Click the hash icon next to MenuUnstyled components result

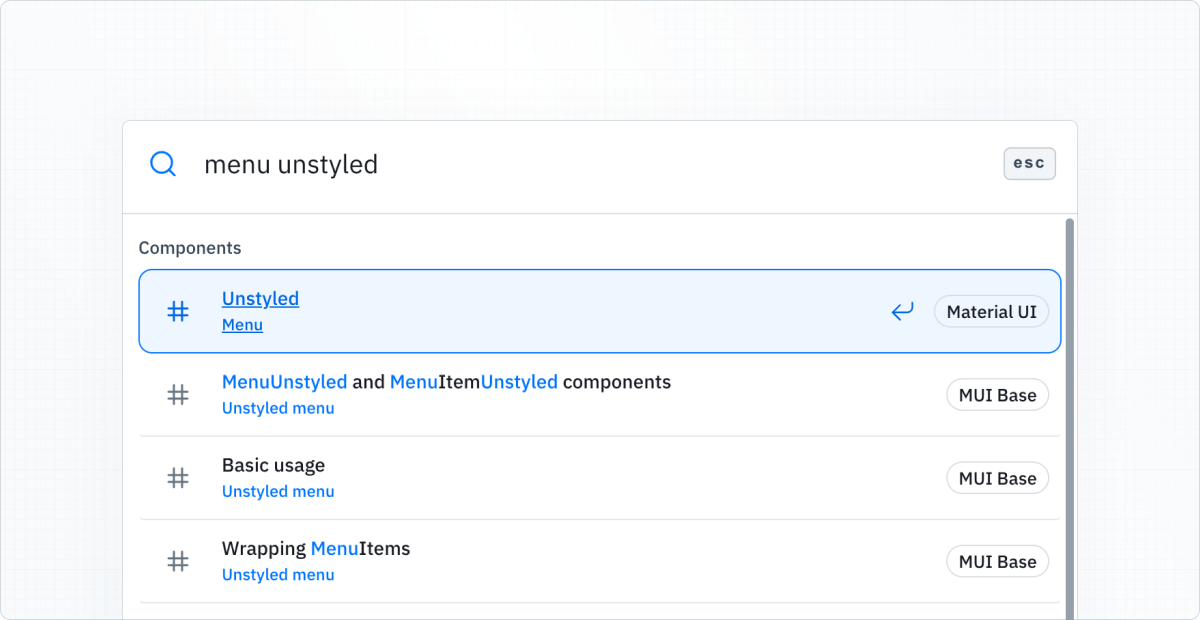click(177, 394)
